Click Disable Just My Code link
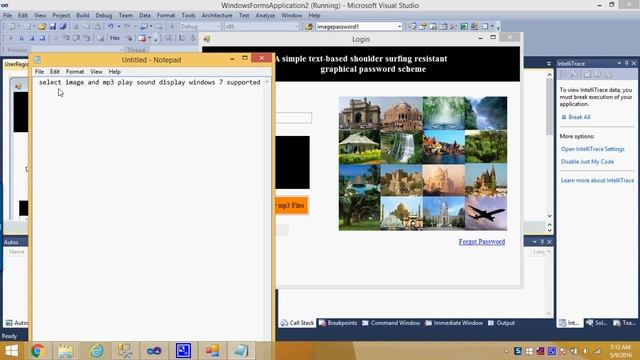Viewport: 640px width, 360px height. click(x=587, y=162)
